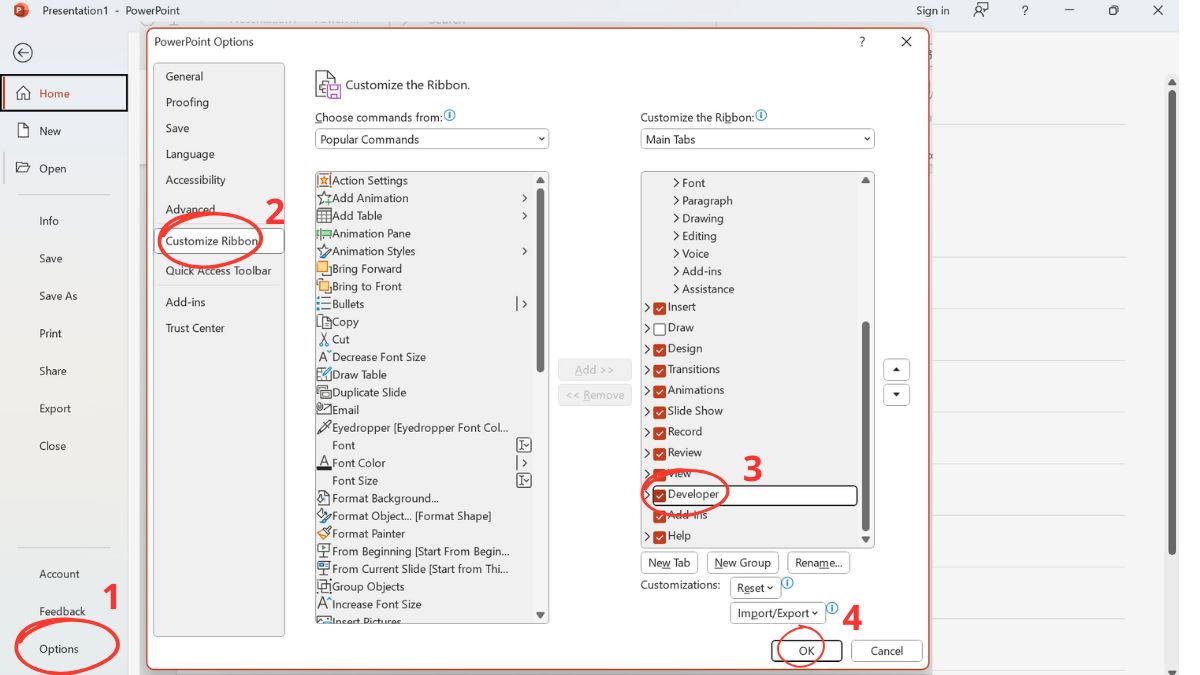Screen dimensions: 1200x675
Task: Click Sign in in title bar
Action: [933, 11]
